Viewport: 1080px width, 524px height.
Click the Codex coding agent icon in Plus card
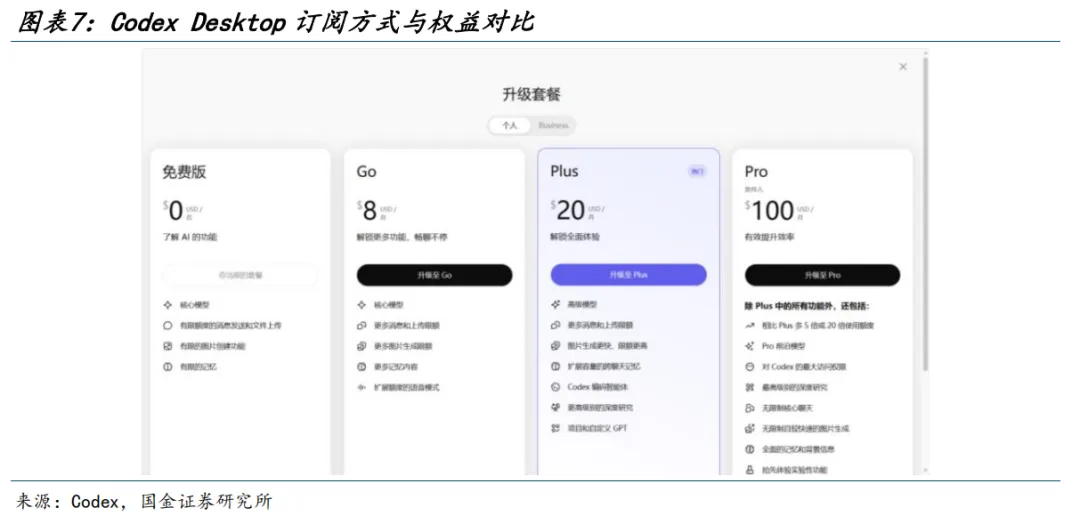tap(556, 387)
